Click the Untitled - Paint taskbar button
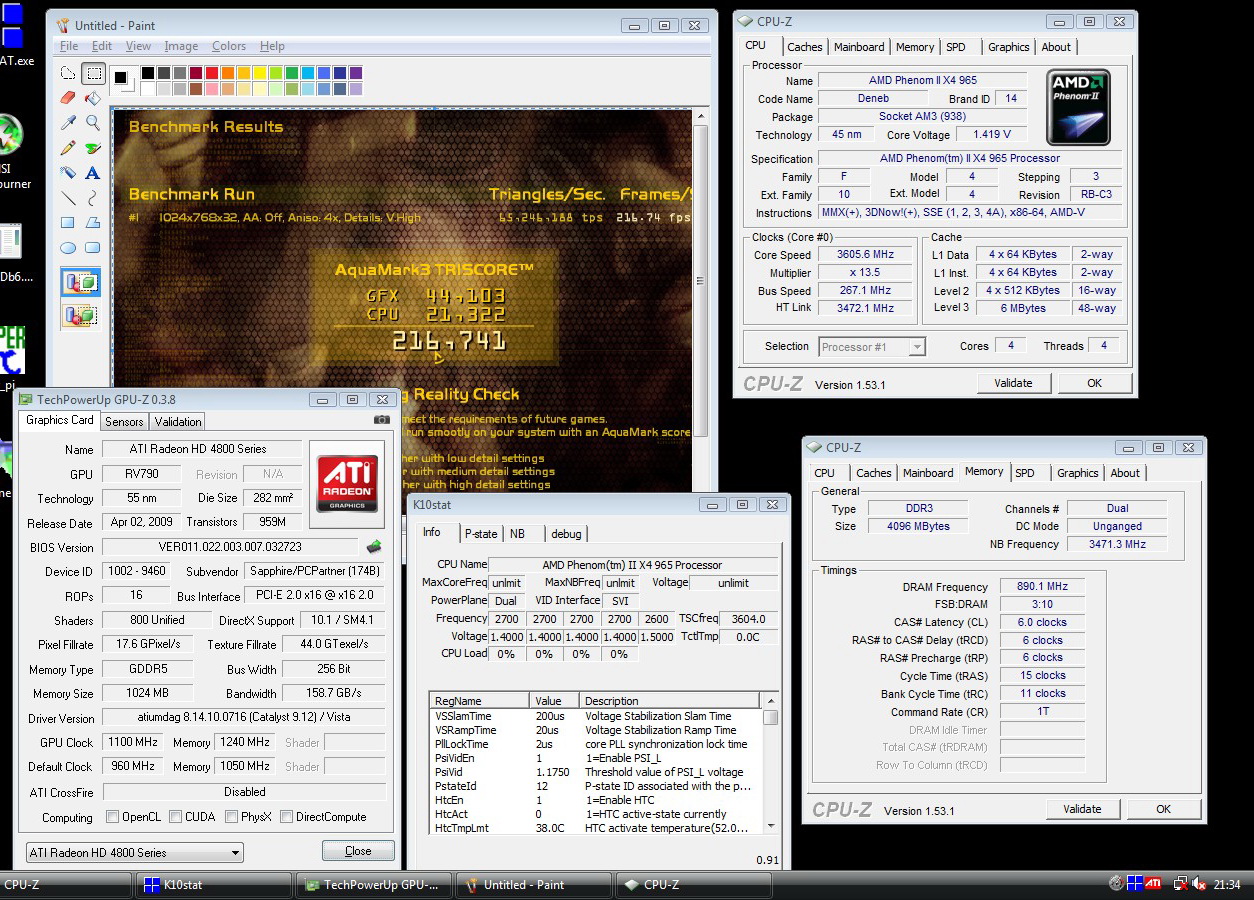1254x900 pixels. pyautogui.click(x=532, y=885)
